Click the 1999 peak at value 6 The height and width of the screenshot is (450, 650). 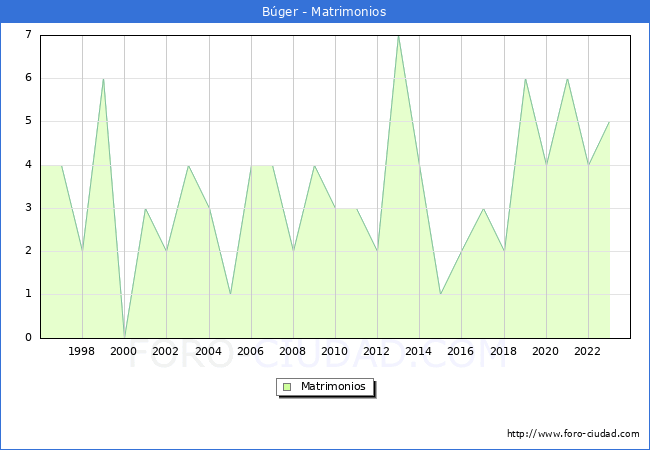coord(103,79)
